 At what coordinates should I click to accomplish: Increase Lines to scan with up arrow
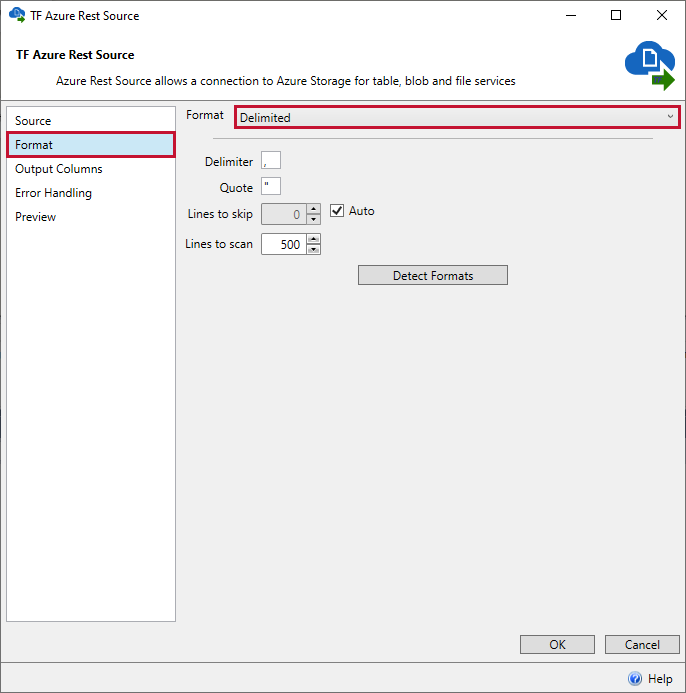[x=313, y=239]
